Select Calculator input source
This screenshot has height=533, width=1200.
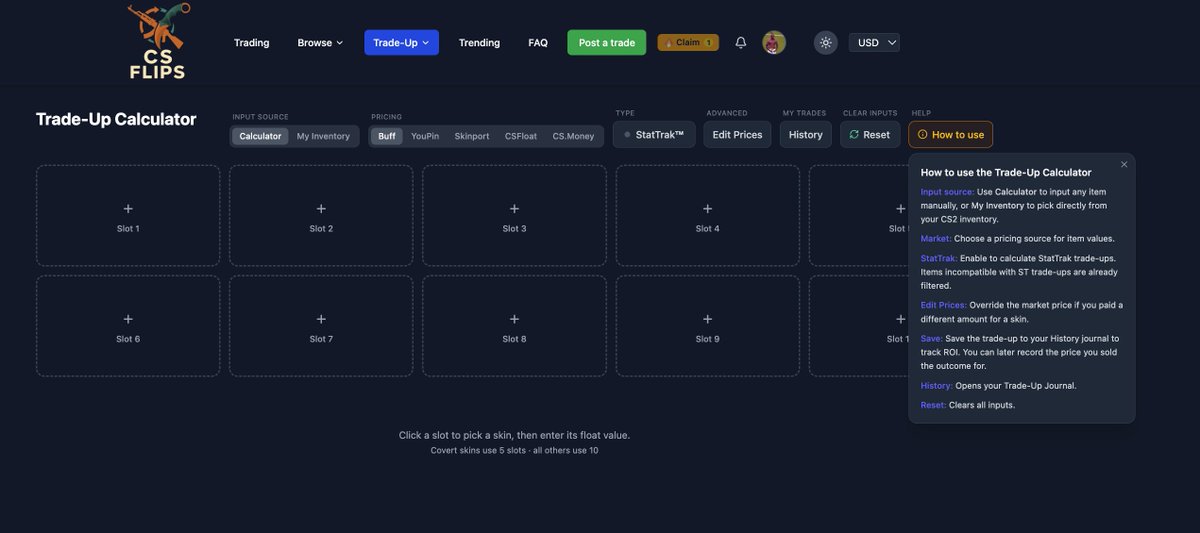(x=260, y=136)
